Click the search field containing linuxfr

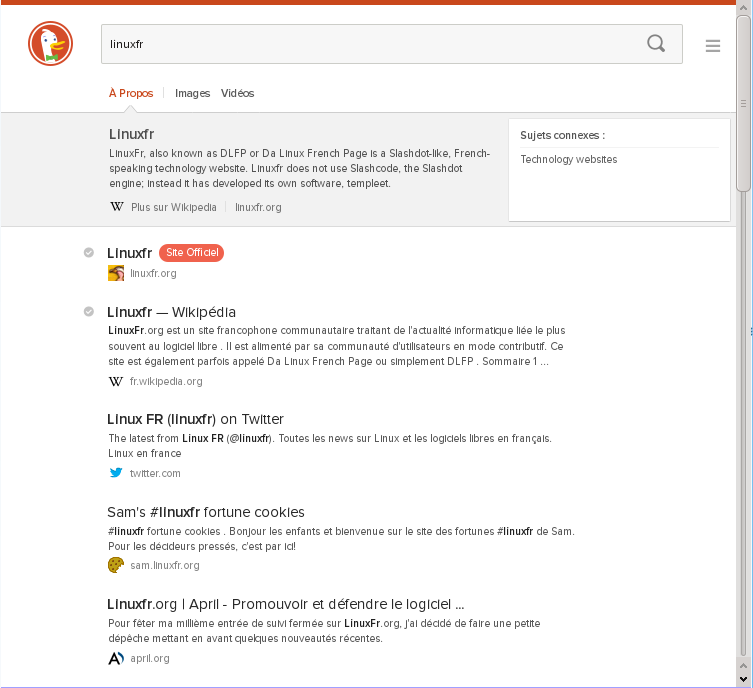pyautogui.click(x=370, y=44)
